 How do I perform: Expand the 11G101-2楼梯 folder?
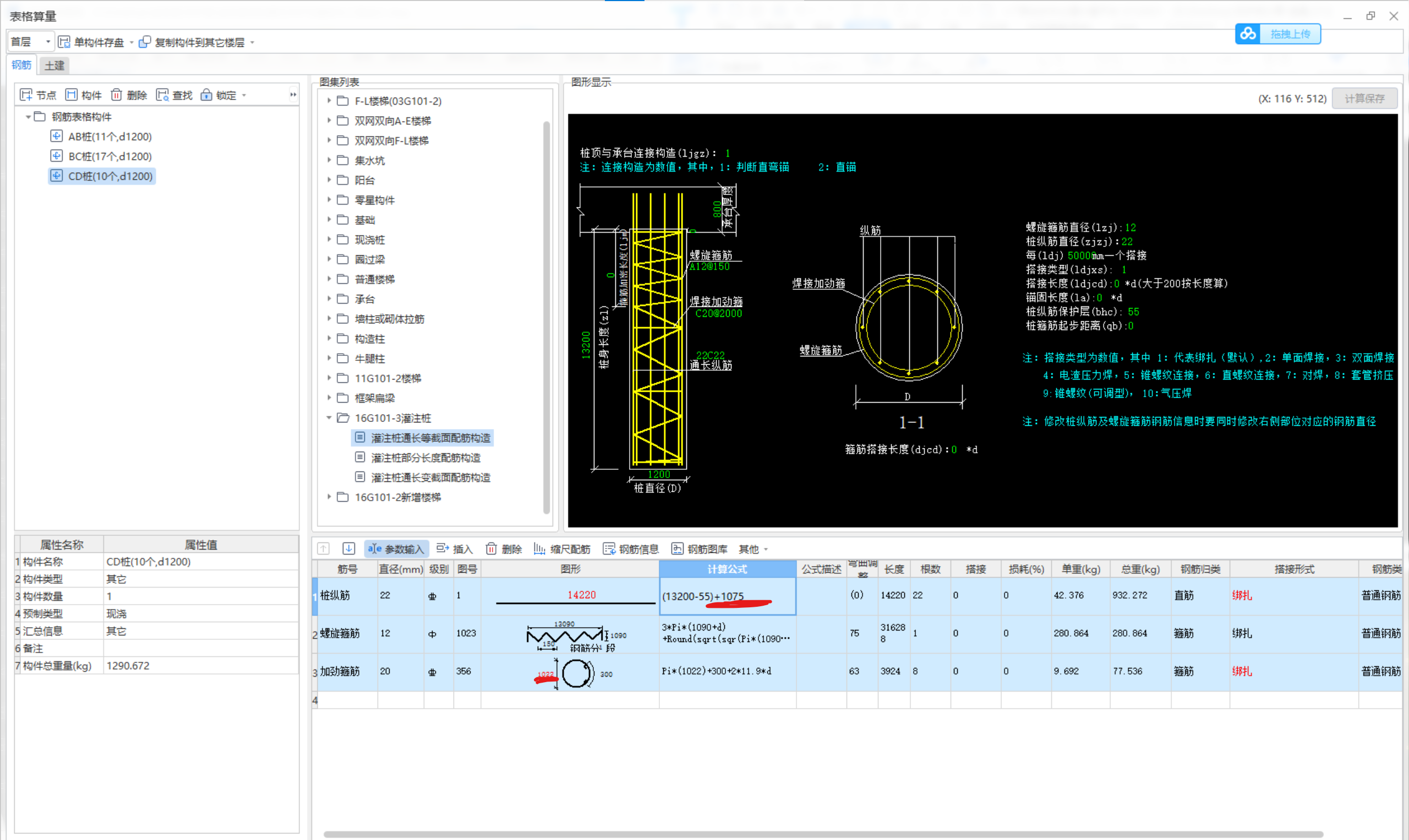click(329, 378)
